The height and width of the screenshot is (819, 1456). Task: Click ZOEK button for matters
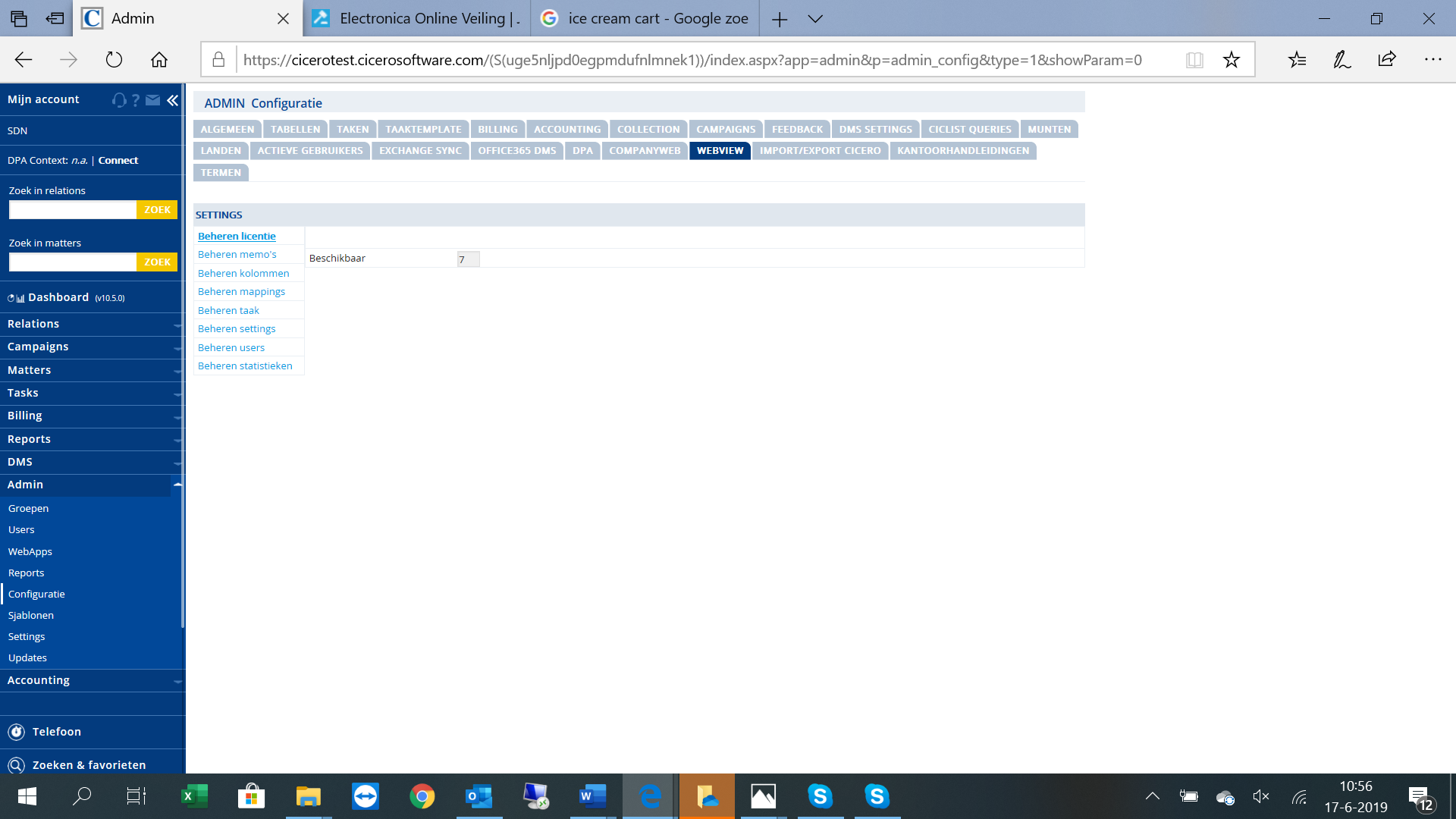click(157, 262)
